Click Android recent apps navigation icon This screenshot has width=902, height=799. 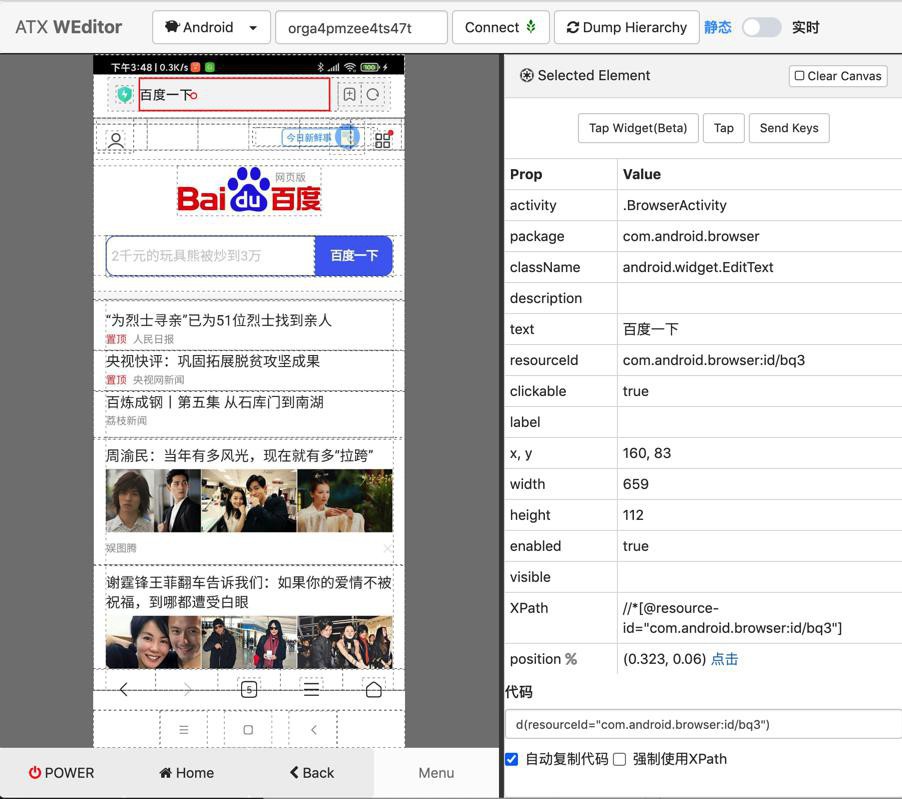pyautogui.click(x=184, y=729)
